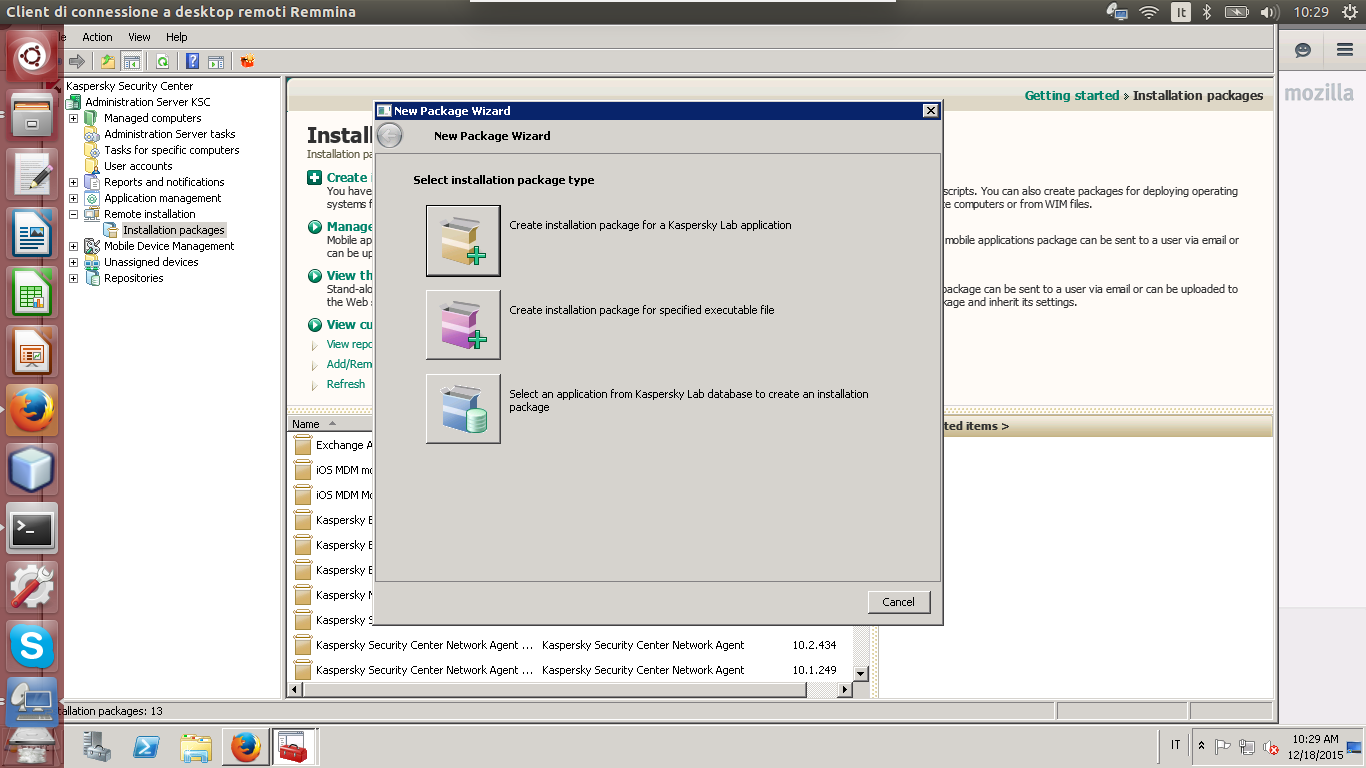The height and width of the screenshot is (768, 1366).
Task: Expand the Unassigned devices node
Action: pyautogui.click(x=73, y=262)
